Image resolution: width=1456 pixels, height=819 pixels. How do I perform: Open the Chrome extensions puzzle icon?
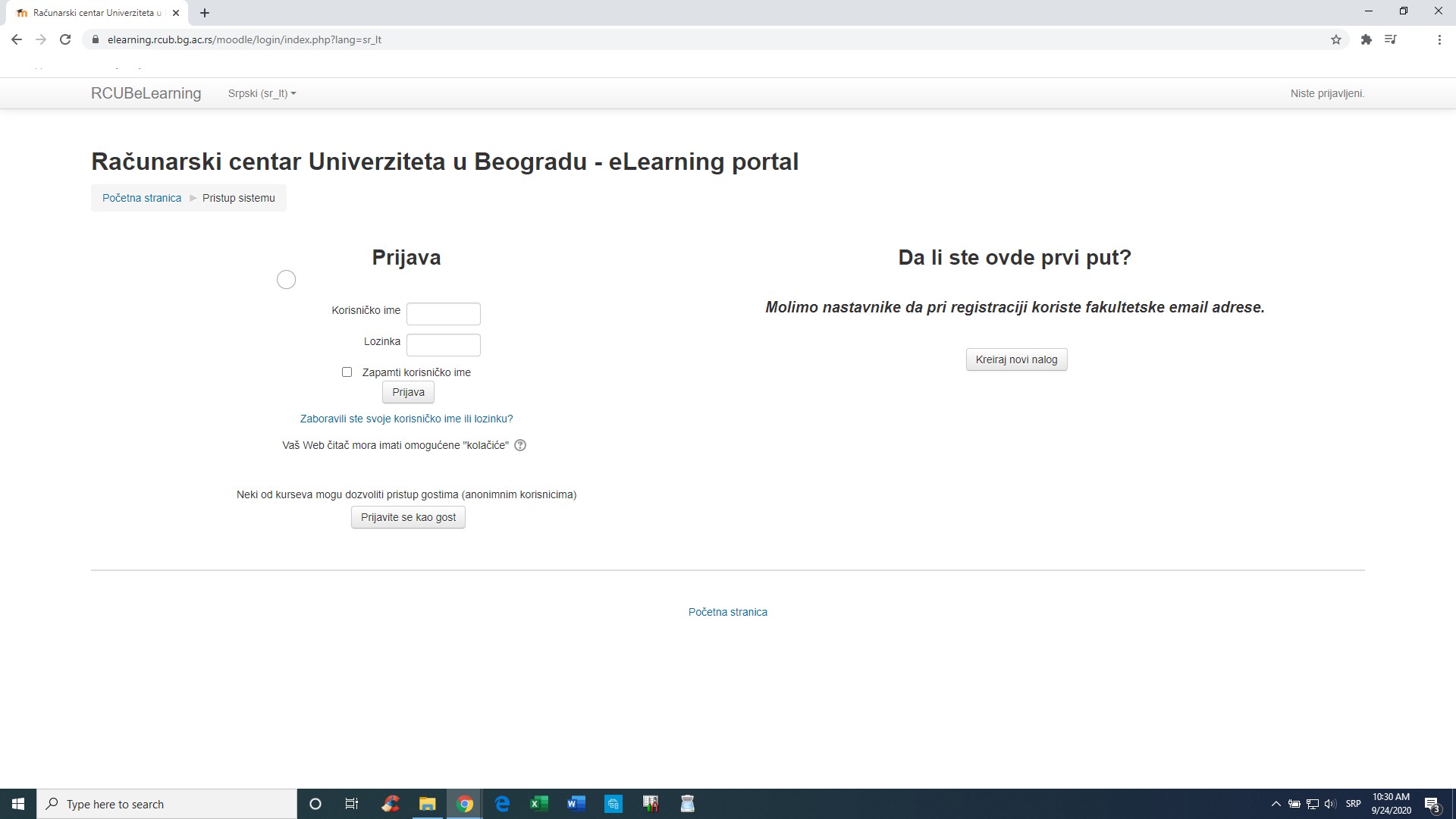tap(1366, 39)
